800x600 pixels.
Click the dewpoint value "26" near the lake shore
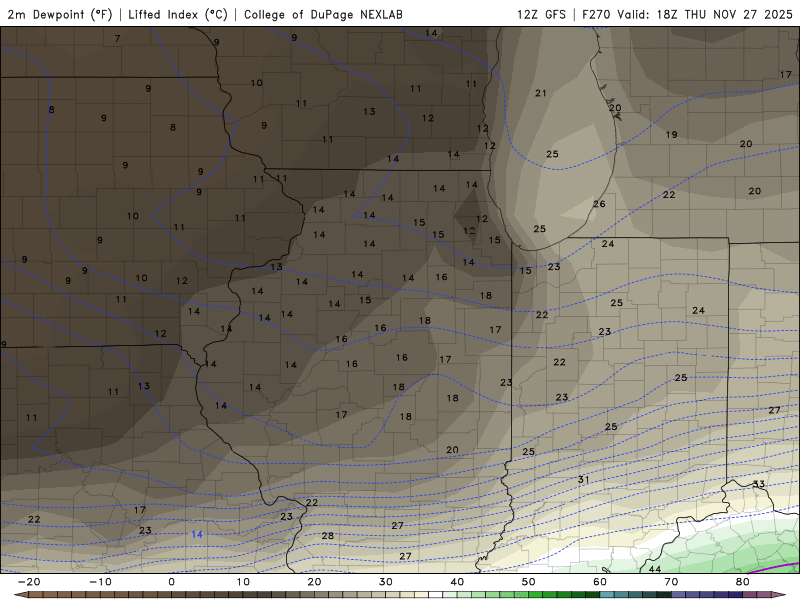599,204
